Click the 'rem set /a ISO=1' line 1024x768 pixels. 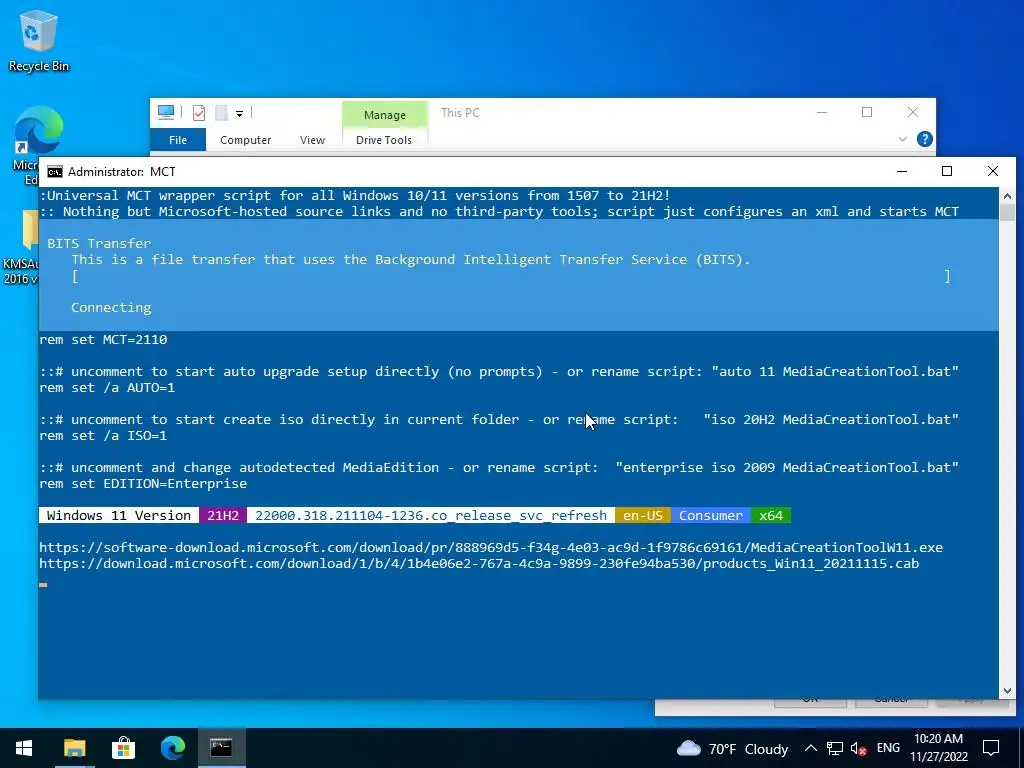pyautogui.click(x=103, y=436)
